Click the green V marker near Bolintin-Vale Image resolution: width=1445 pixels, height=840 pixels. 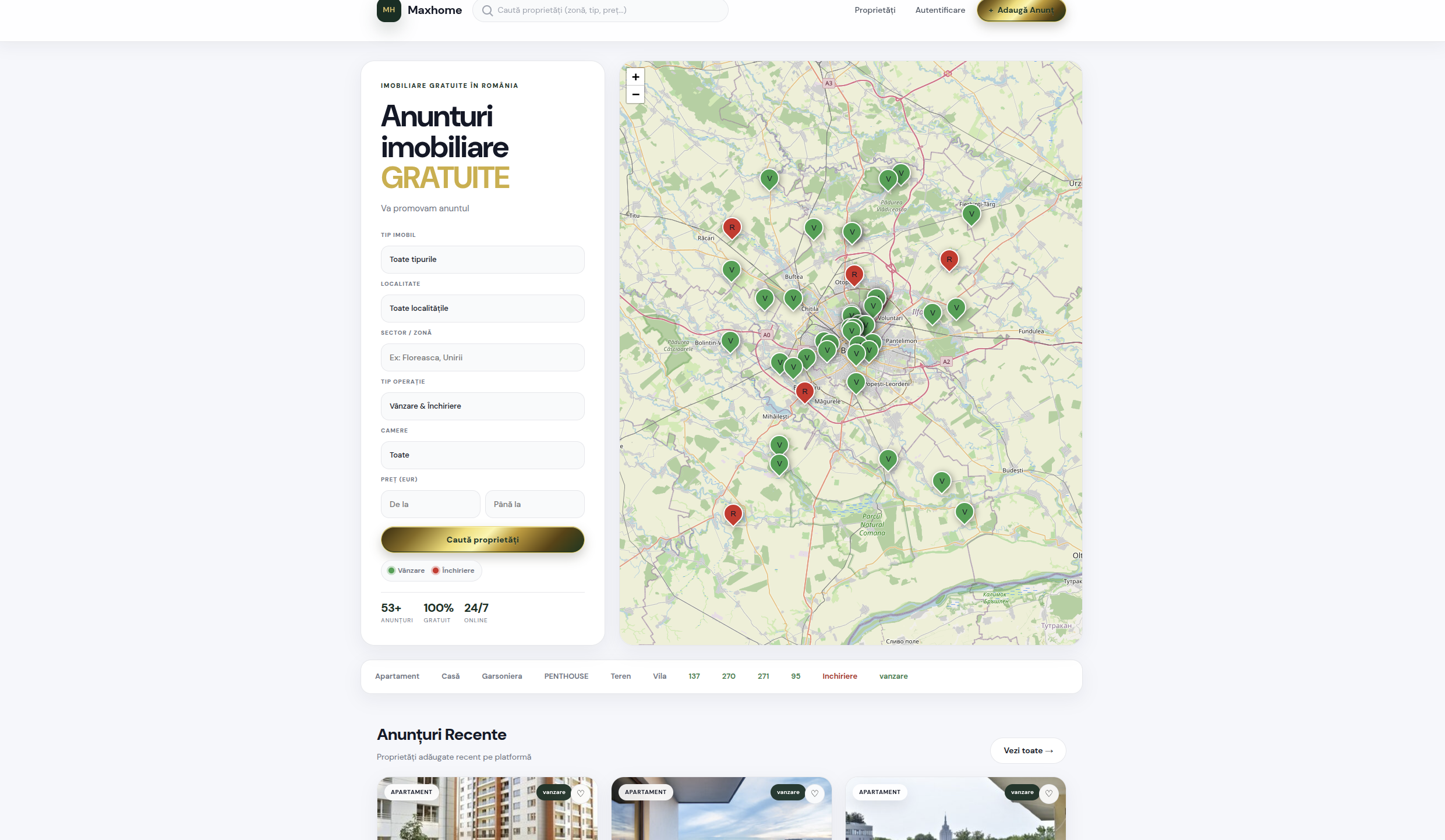click(x=730, y=342)
